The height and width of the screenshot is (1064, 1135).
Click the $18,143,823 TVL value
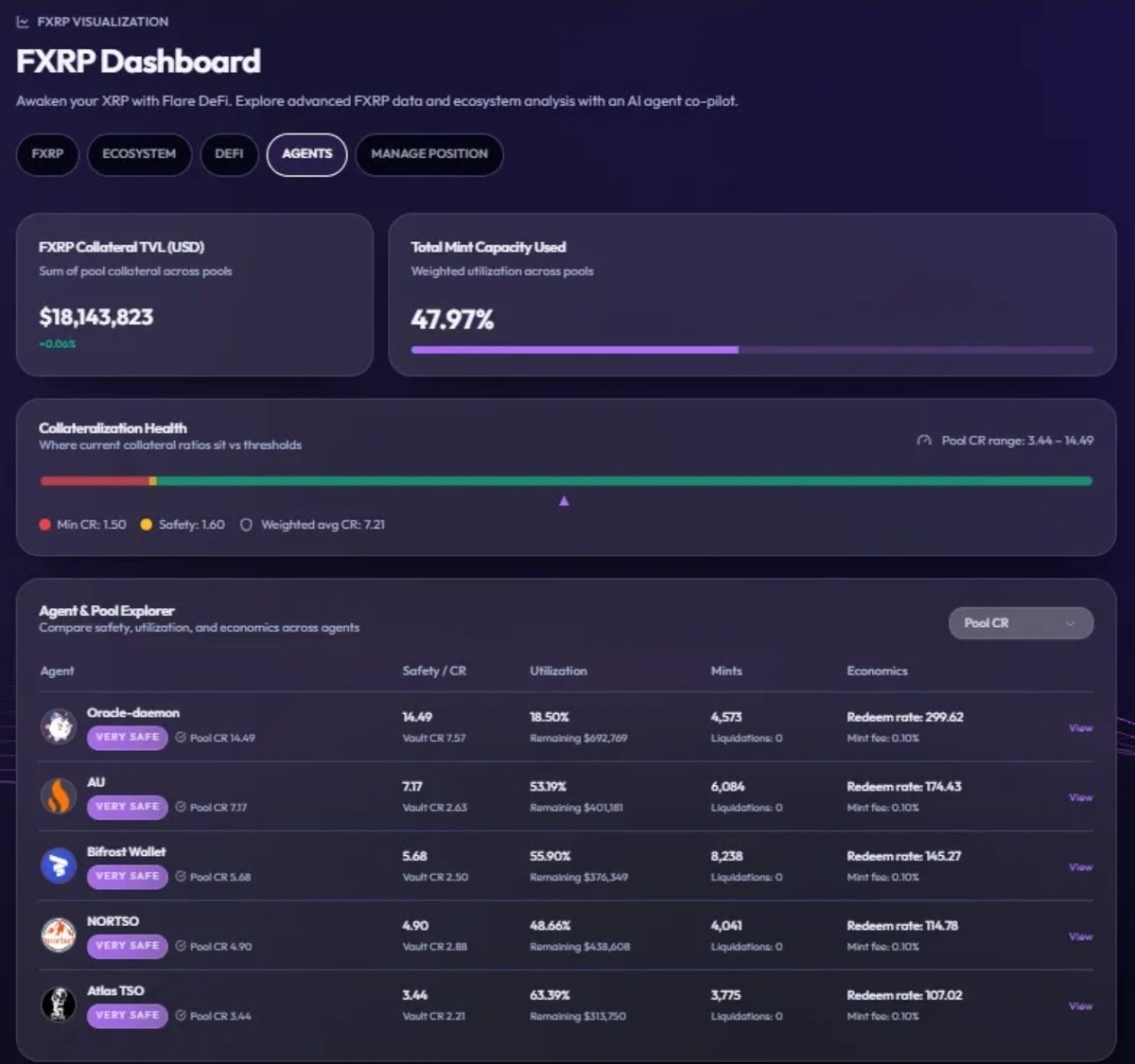tap(96, 317)
